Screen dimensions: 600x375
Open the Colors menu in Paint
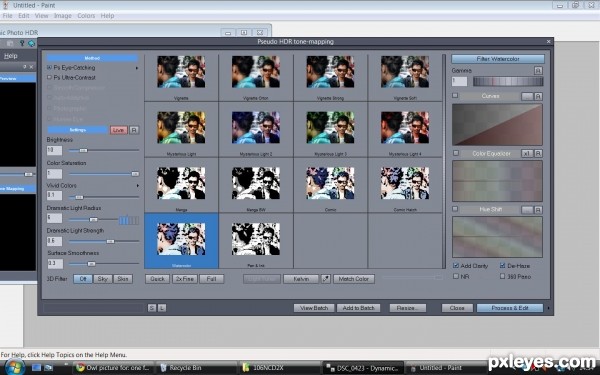[86, 16]
